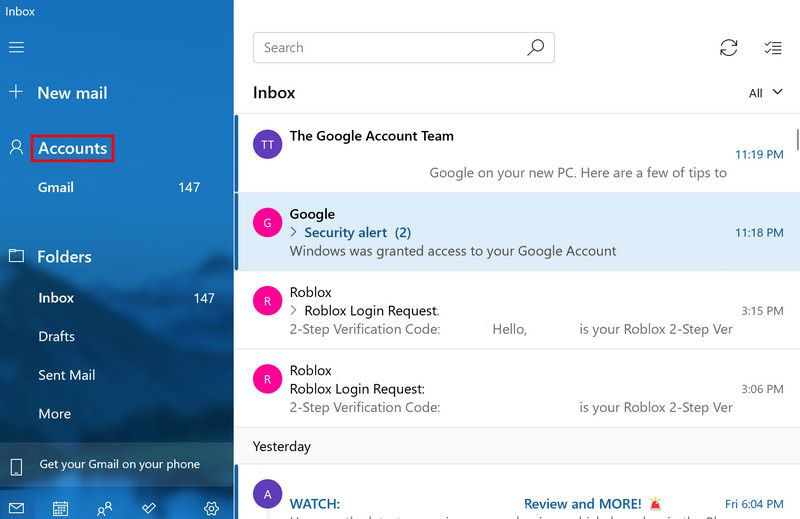
Task: Click the G avatar of Google message
Action: [267, 223]
